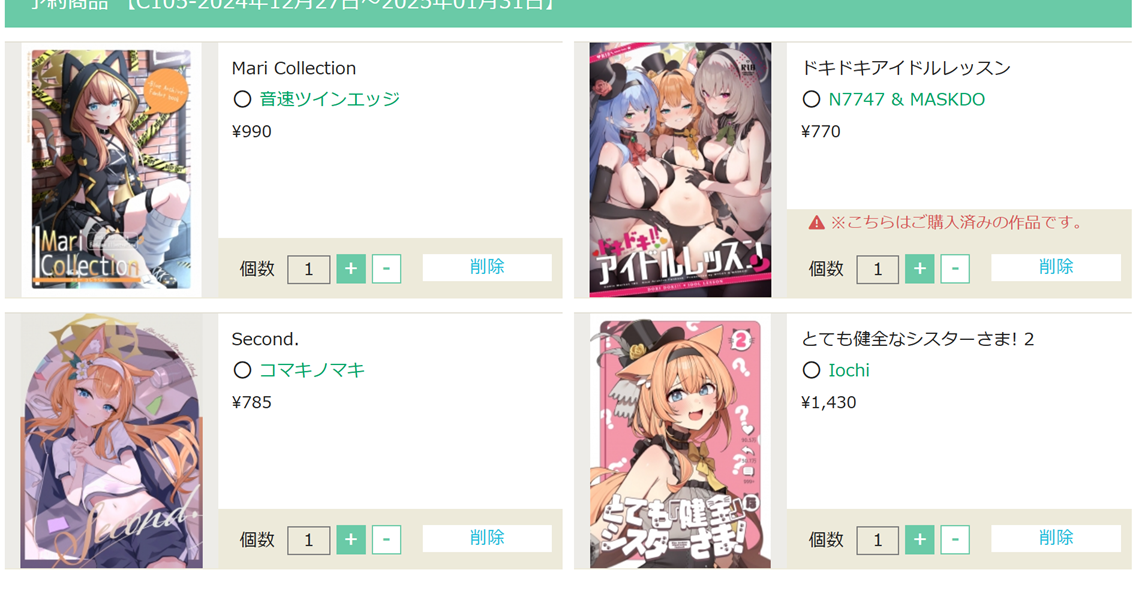This screenshot has width=1145, height=597.
Task: Open circle link 音速ツインエッジ
Action: [x=330, y=99]
